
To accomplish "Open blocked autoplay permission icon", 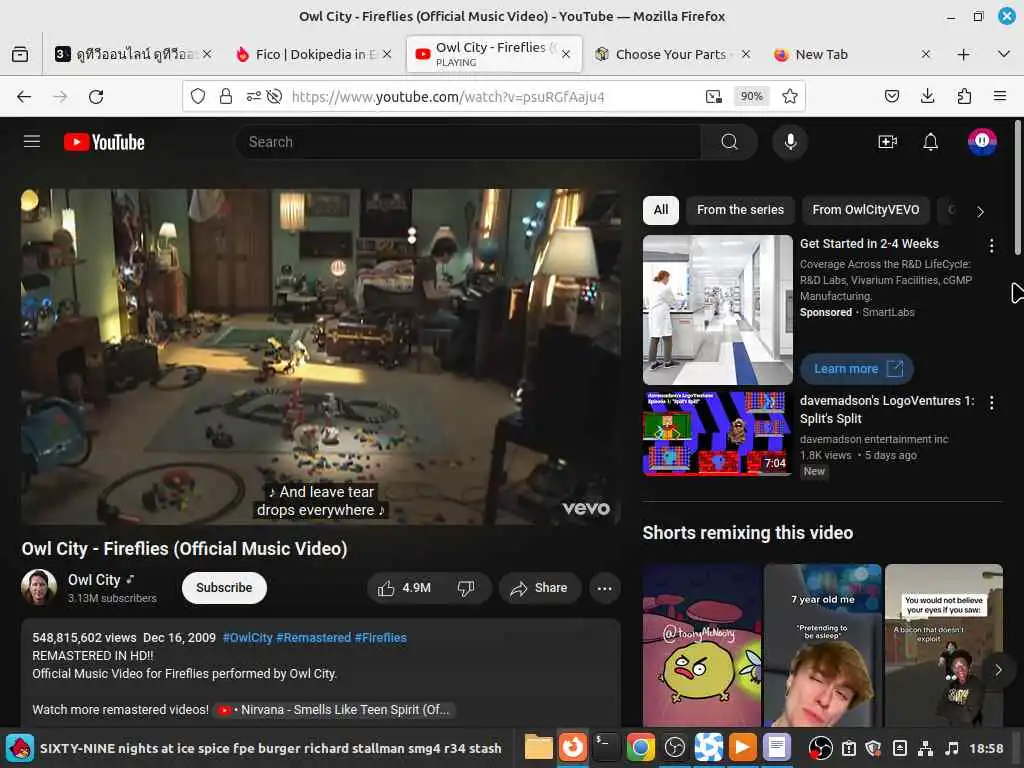I will tap(275, 97).
